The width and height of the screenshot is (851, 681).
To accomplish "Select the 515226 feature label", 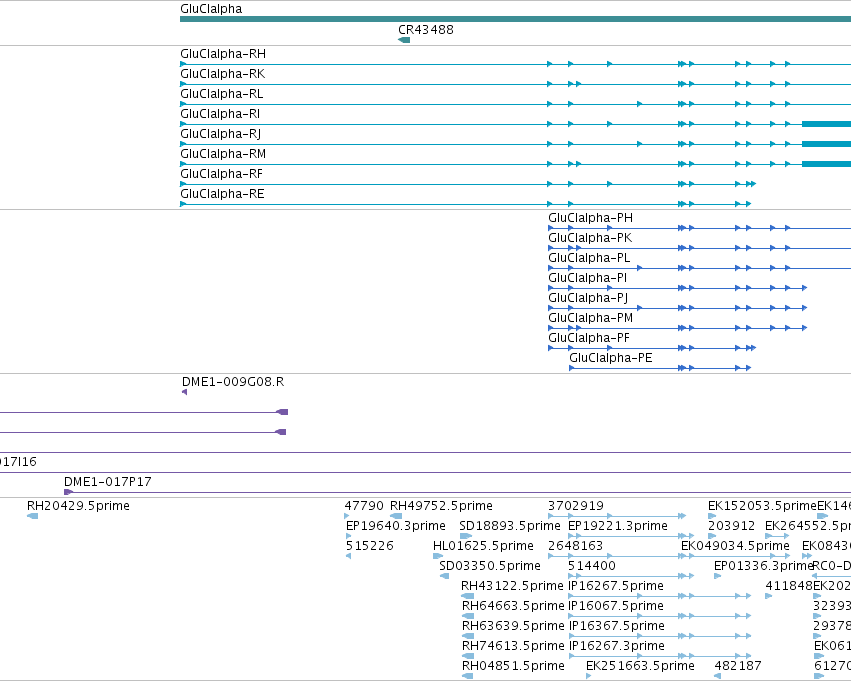I will tap(370, 546).
